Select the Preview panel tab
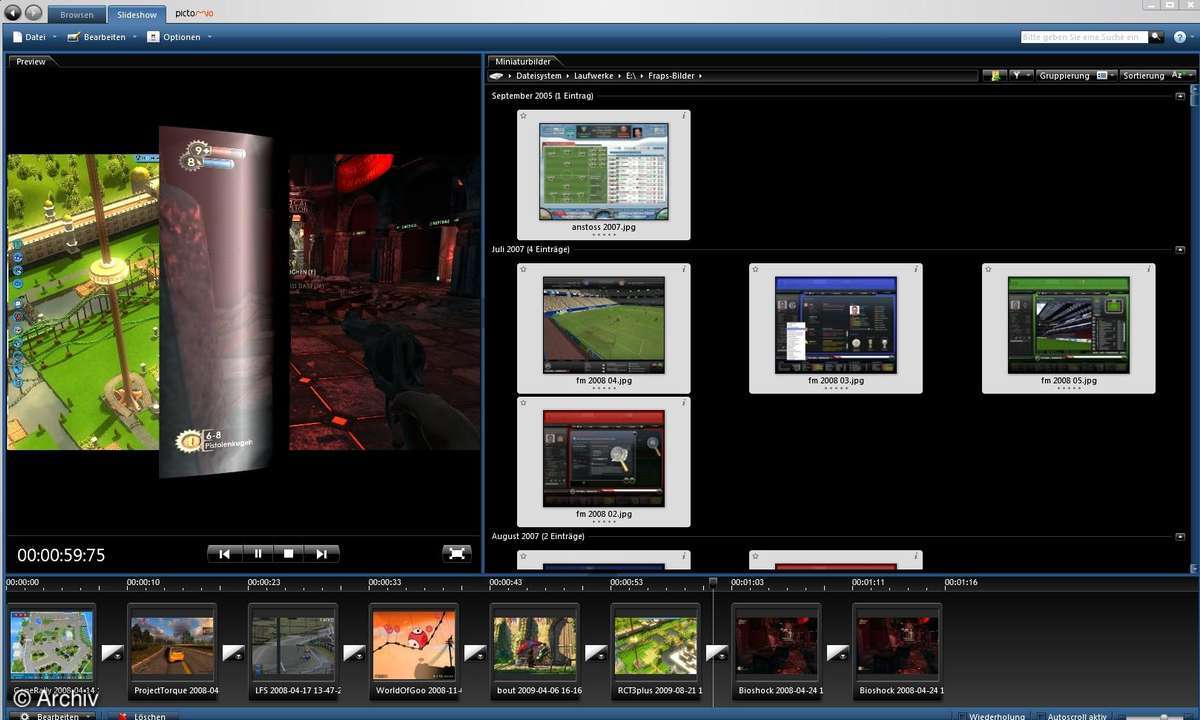 coord(31,61)
